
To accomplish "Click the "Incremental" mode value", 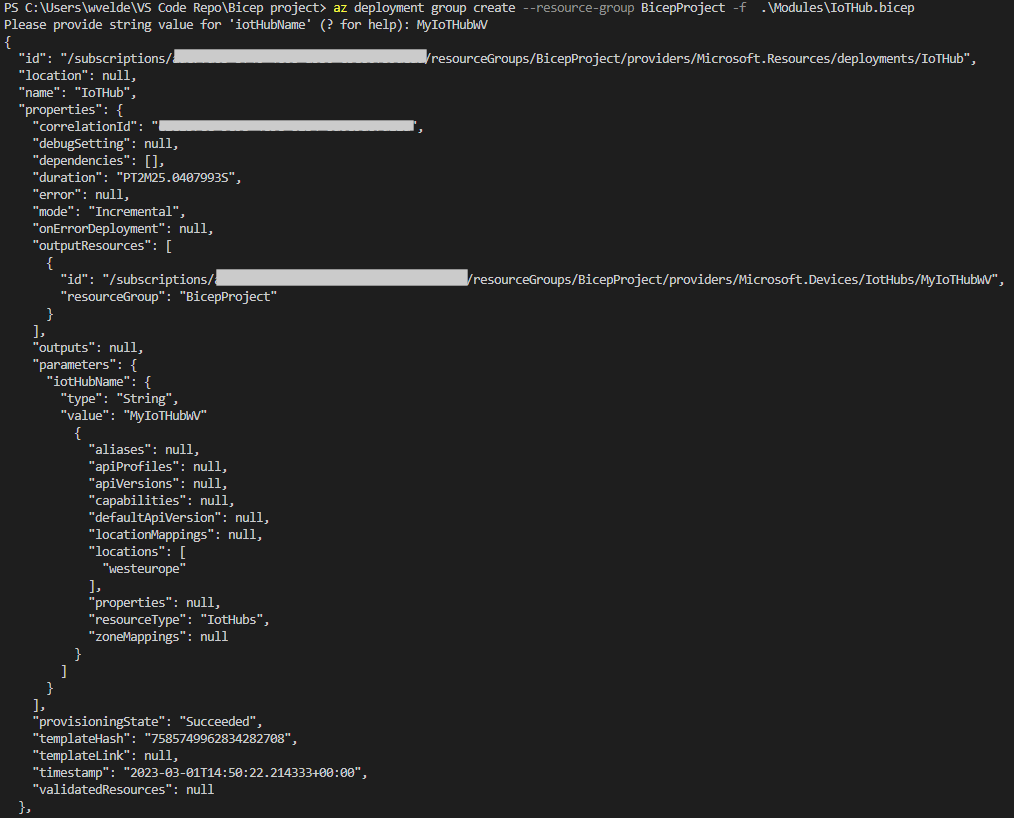I will coord(135,211).
